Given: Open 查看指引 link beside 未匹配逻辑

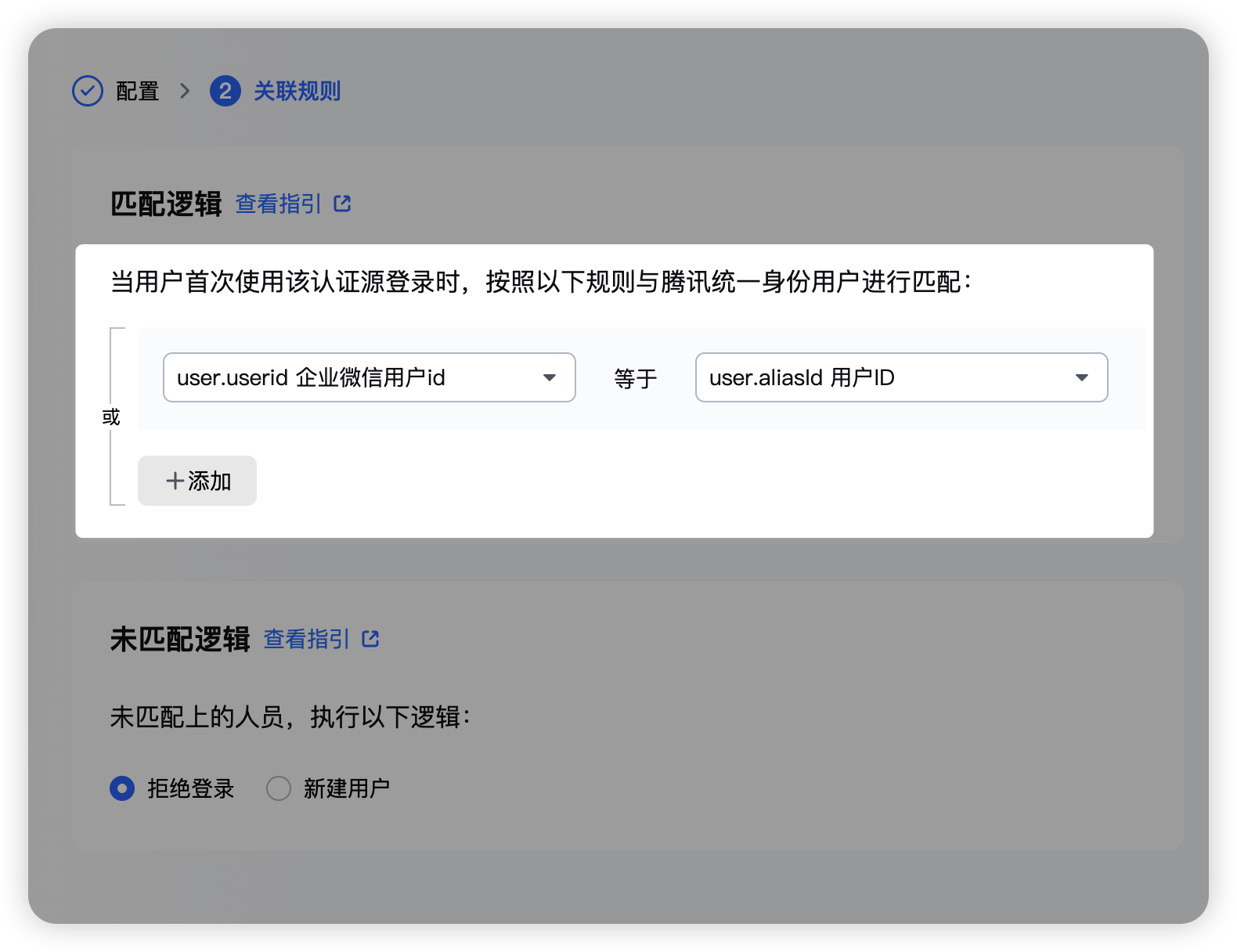Looking at the screenshot, I should 307,640.
